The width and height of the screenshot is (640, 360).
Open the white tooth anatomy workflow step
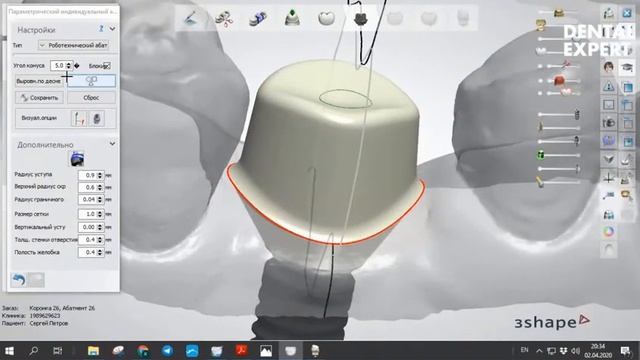coord(326,18)
